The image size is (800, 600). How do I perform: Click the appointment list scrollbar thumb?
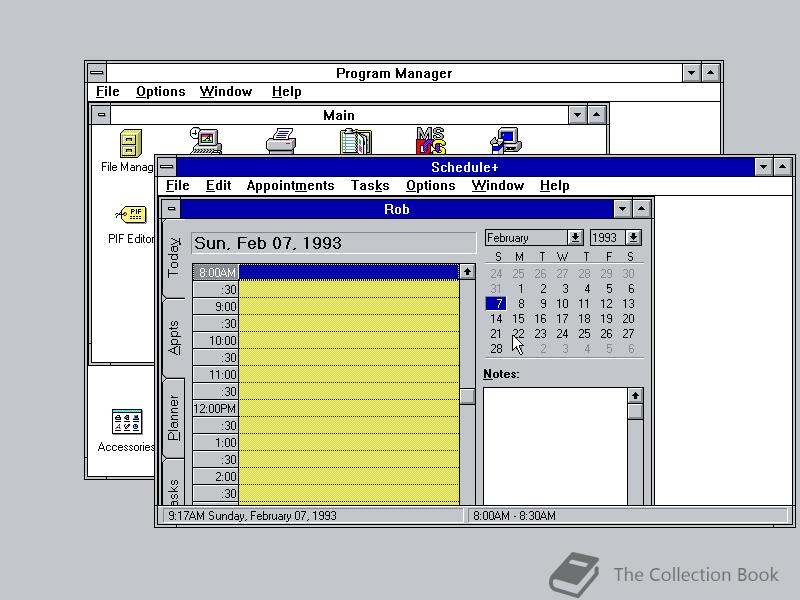(x=467, y=396)
